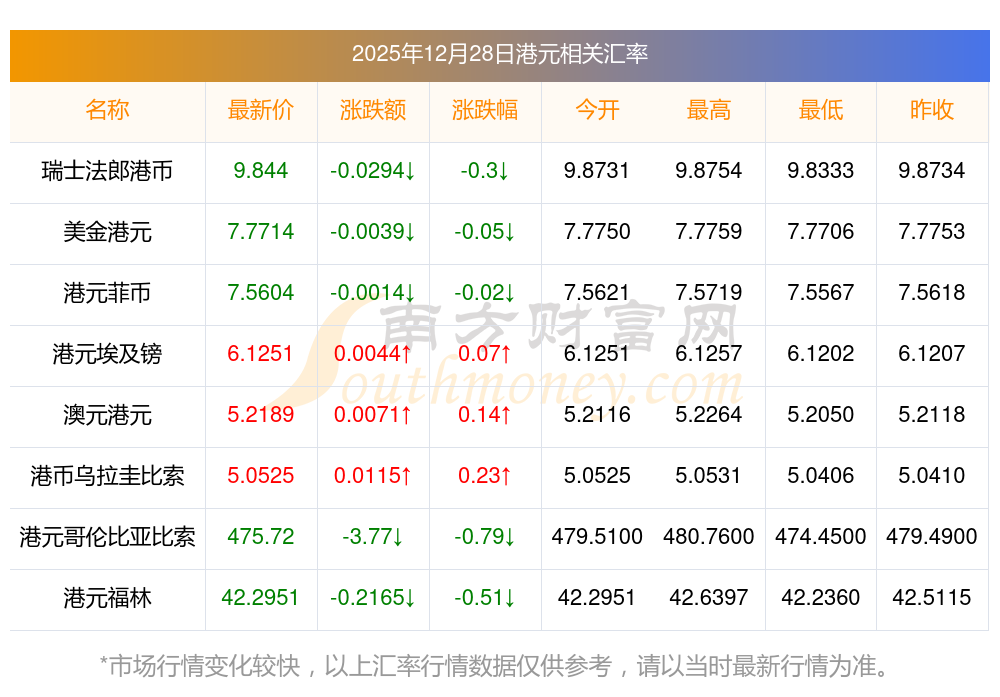Image resolution: width=1000 pixels, height=697 pixels.
Task: Click change amount -3.77↓
Action: pyautogui.click(x=372, y=536)
